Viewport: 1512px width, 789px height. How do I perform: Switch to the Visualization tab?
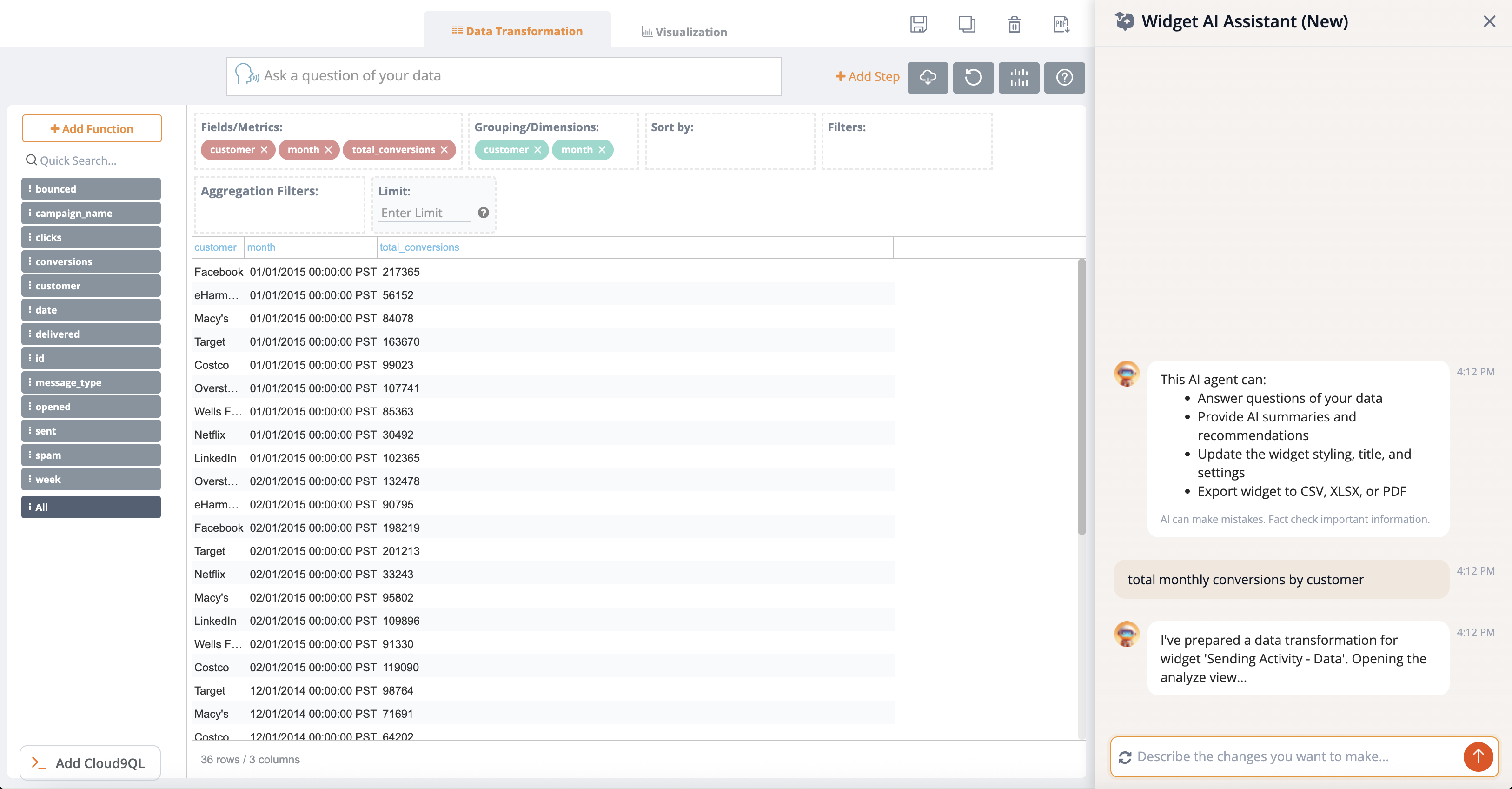[684, 32]
